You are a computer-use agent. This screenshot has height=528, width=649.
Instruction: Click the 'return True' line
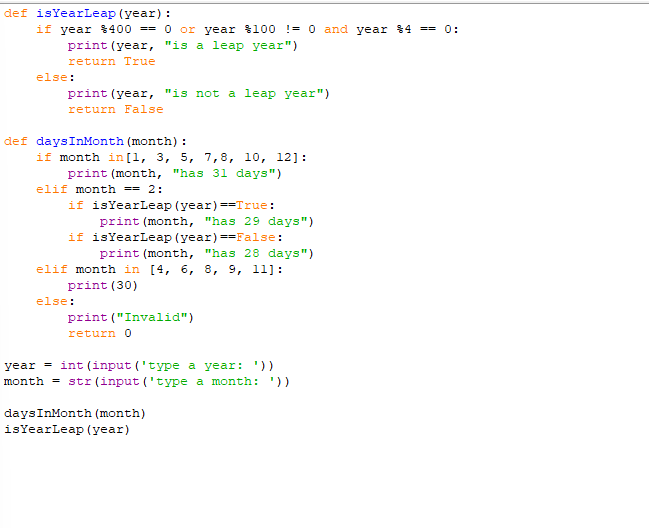pyautogui.click(x=112, y=61)
